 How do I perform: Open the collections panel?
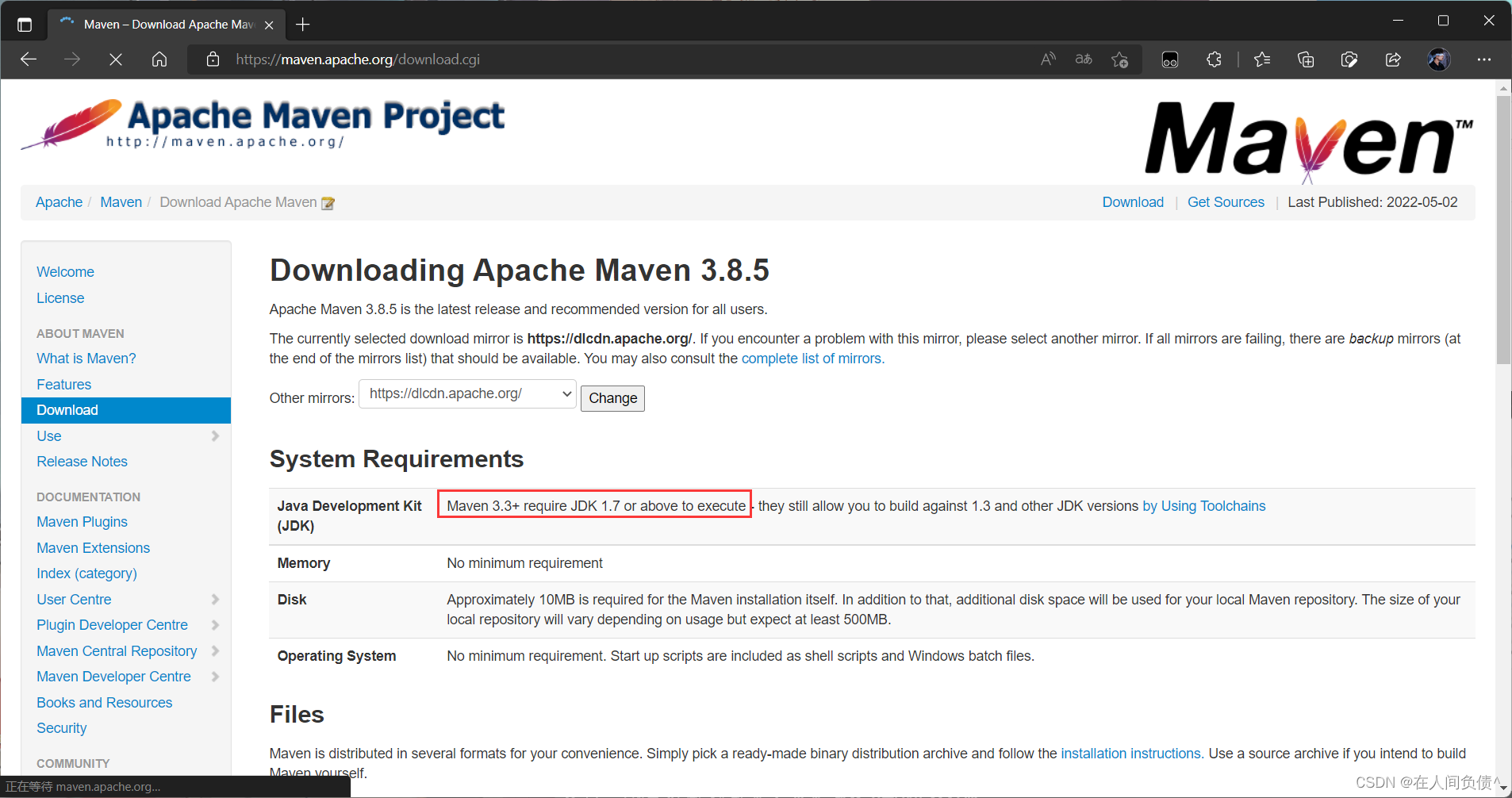click(1306, 59)
